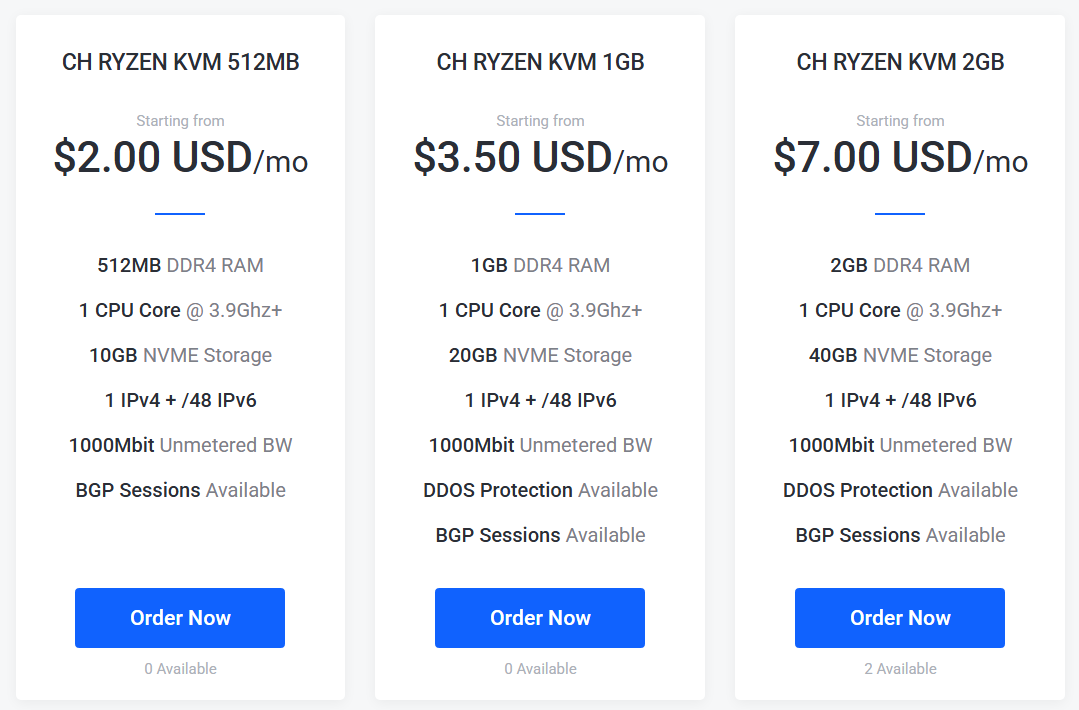Click the 2 Available stock label
This screenshot has width=1079, height=710.
(x=900, y=668)
